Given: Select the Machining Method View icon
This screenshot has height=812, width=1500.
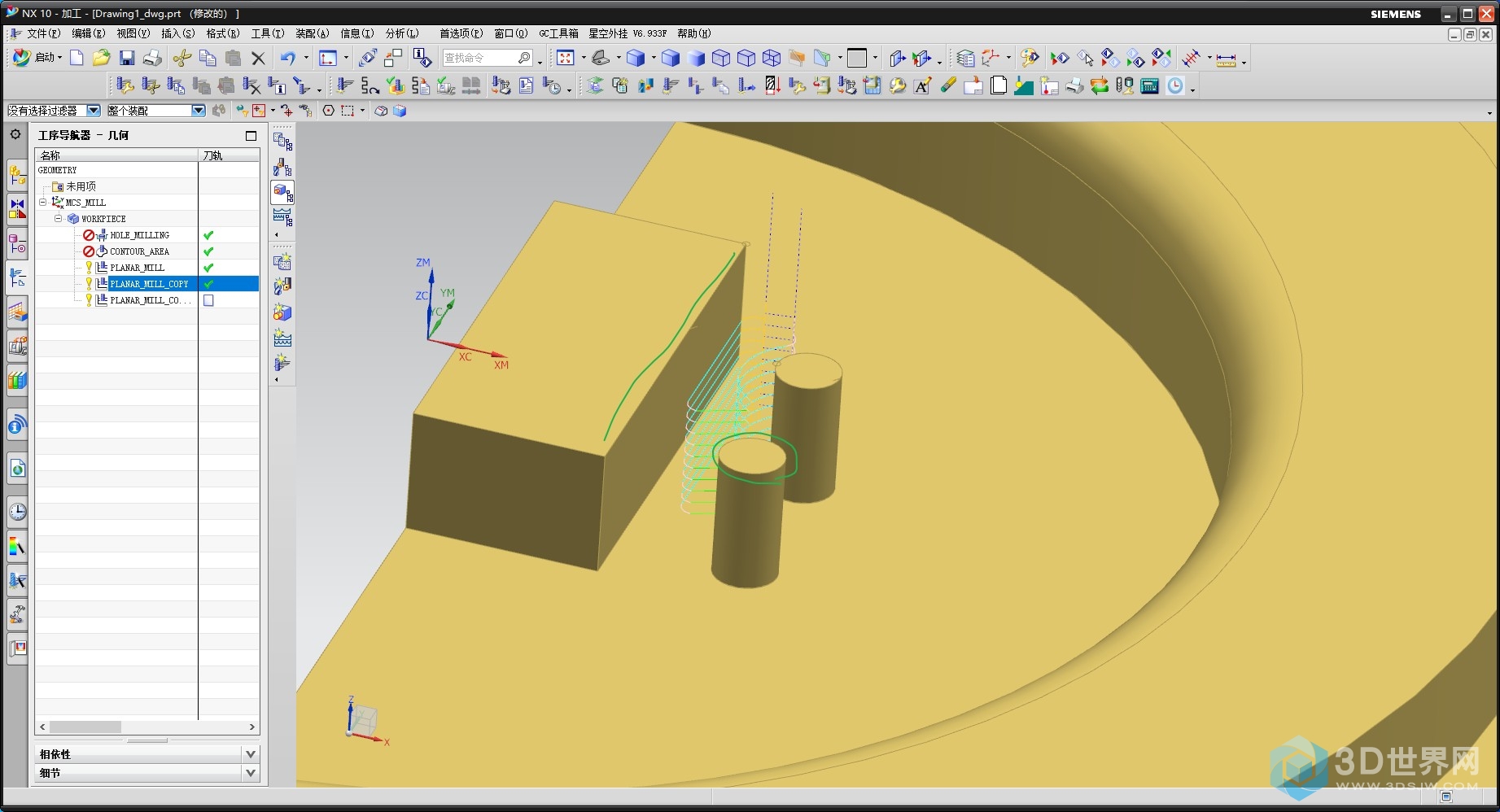Looking at the screenshot, I should click(x=282, y=217).
